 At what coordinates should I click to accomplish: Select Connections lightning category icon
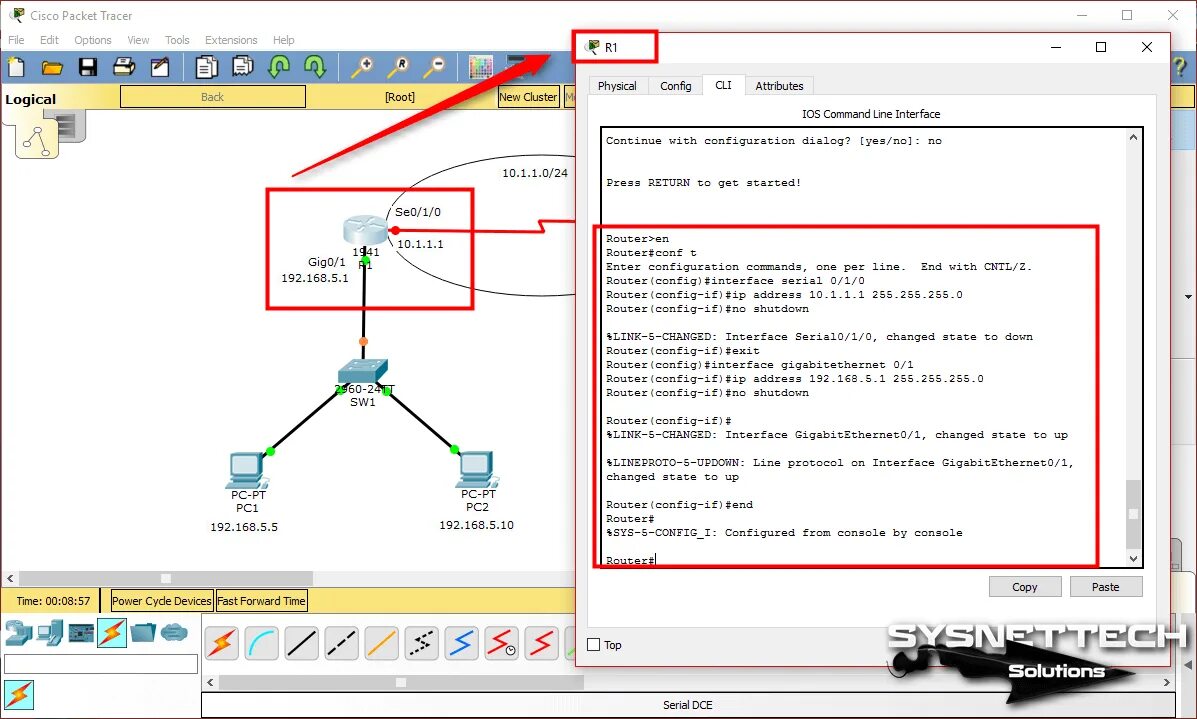111,633
